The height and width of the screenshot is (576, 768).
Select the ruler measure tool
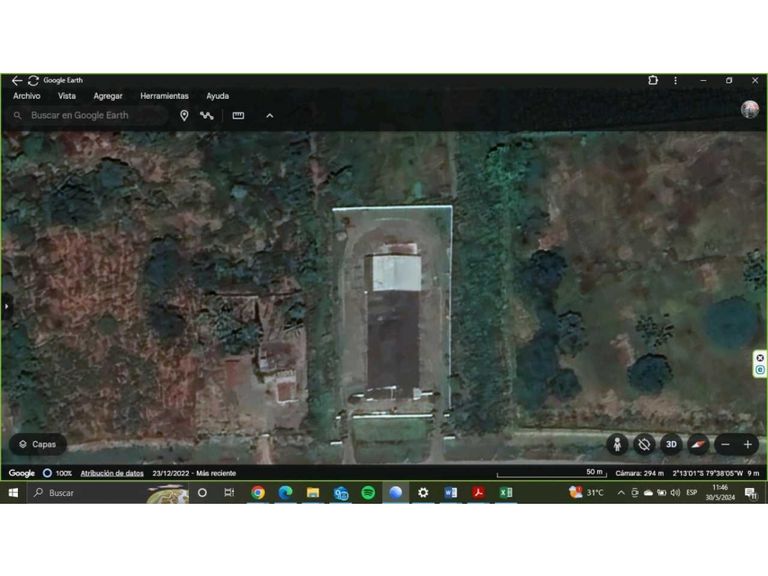coord(238,116)
